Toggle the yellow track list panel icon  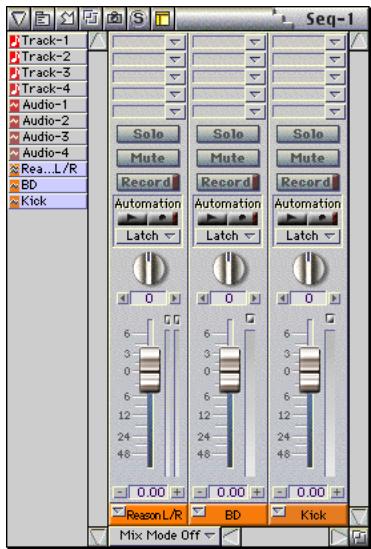[x=163, y=19]
